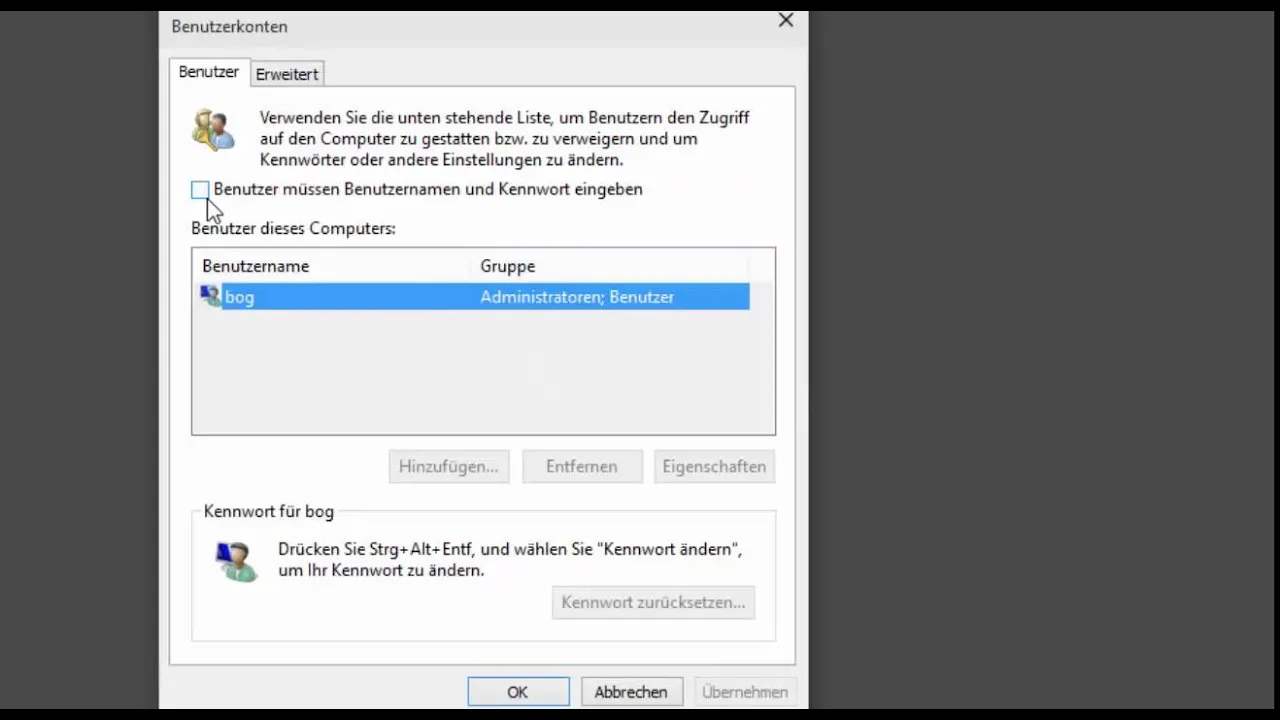Click the 'Benutzer dieses Computers:' label
1280x720 pixels.
[x=293, y=228]
